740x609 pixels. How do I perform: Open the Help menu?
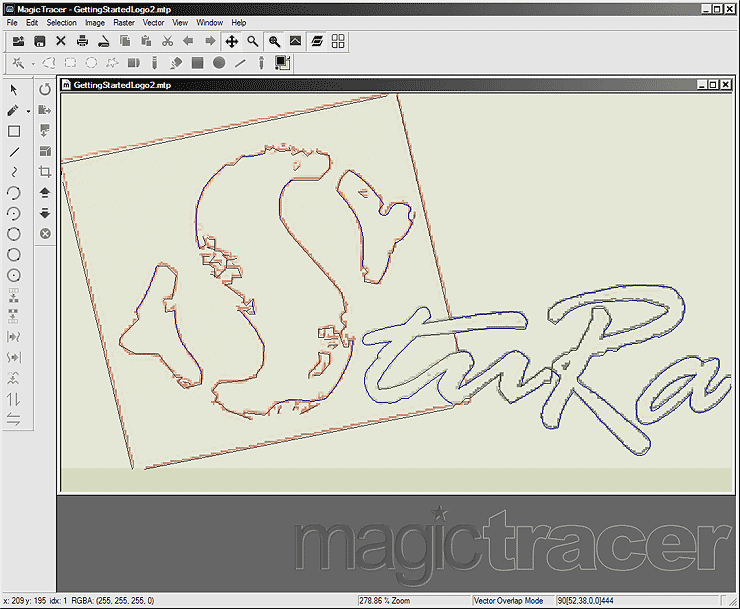pos(239,23)
